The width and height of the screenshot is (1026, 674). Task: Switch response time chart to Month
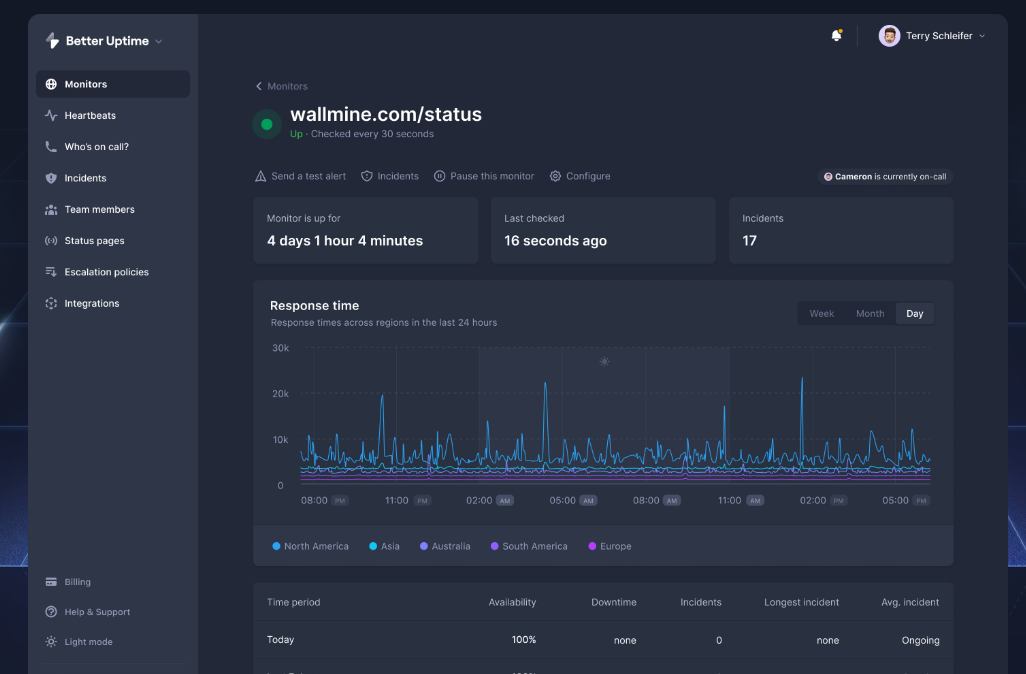tap(869, 314)
